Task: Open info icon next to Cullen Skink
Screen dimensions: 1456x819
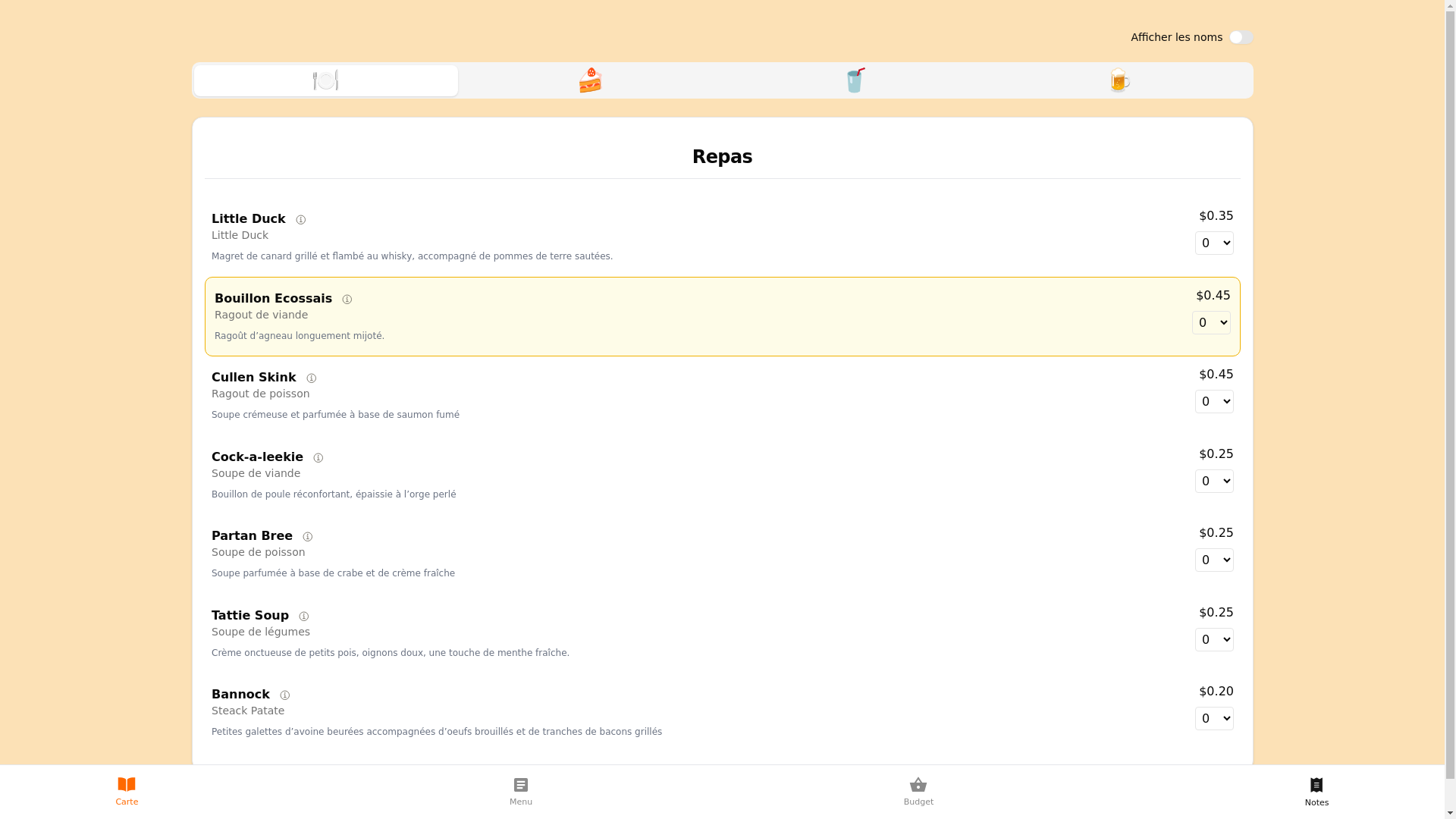Action: (312, 378)
